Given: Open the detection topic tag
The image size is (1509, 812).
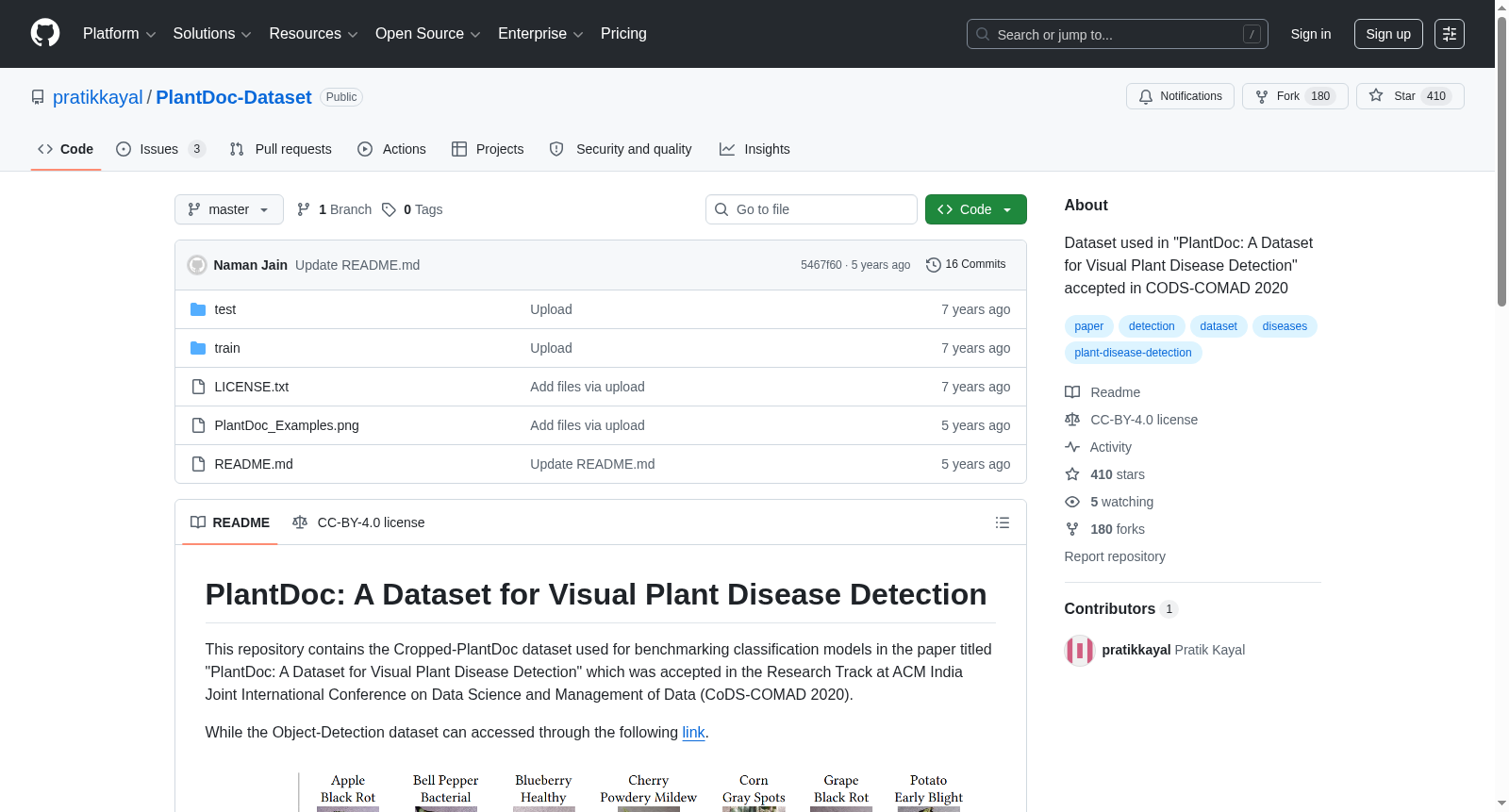Looking at the screenshot, I should pos(1152,326).
